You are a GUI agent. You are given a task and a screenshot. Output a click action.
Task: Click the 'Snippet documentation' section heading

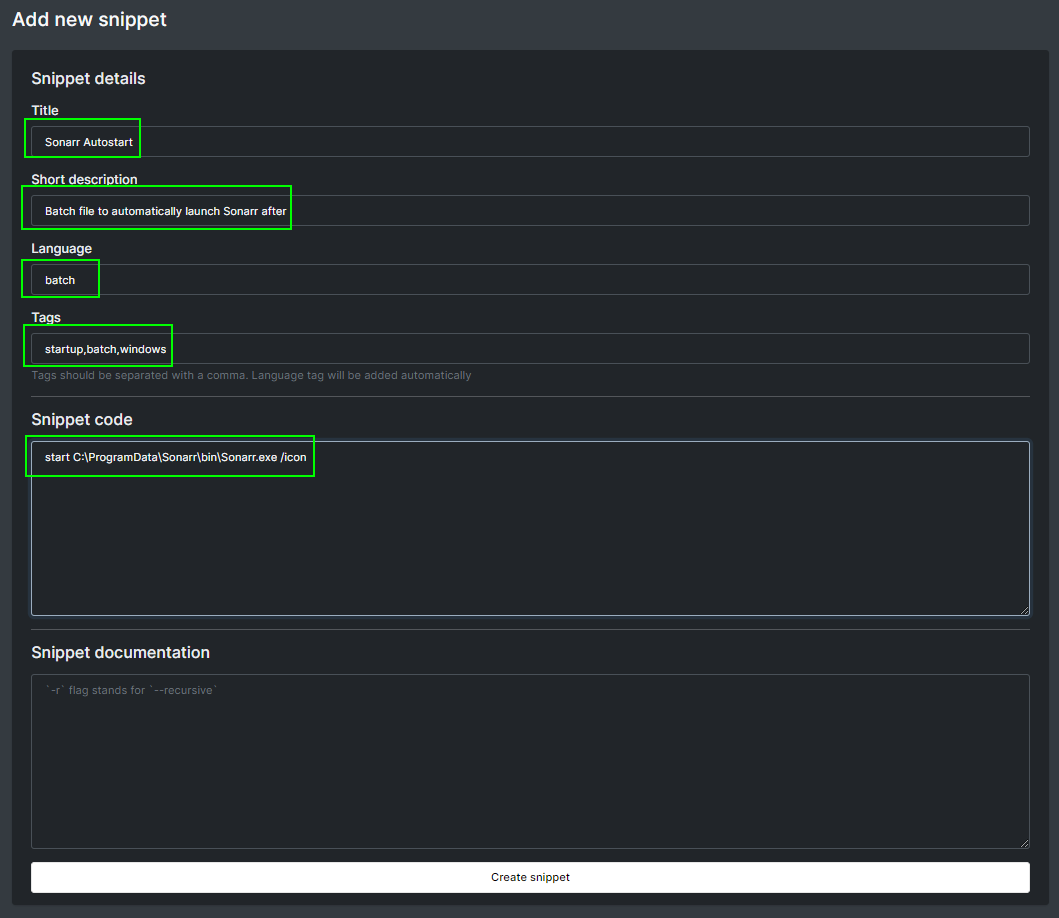tap(120, 653)
